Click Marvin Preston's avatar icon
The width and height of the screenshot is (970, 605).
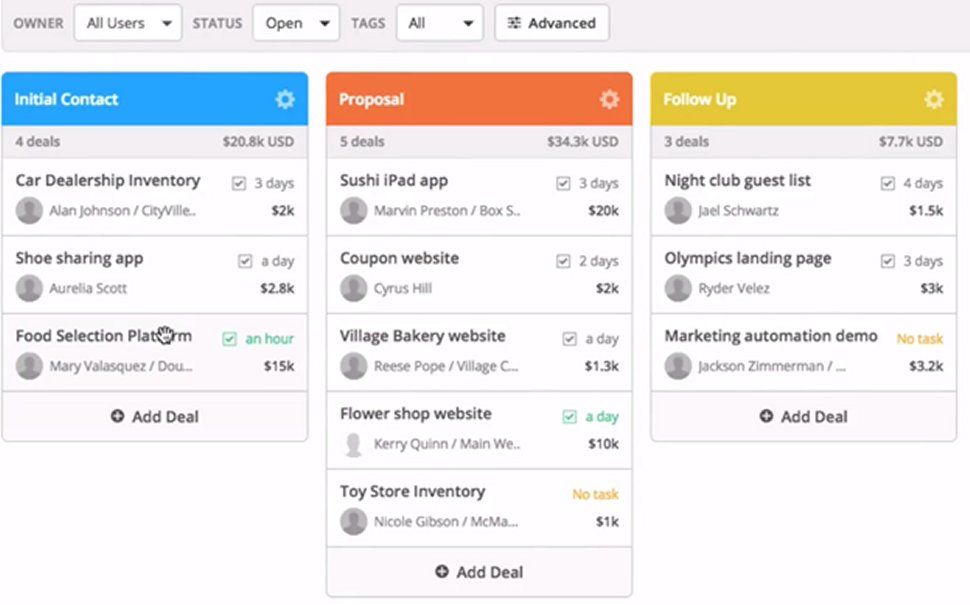coord(352,210)
